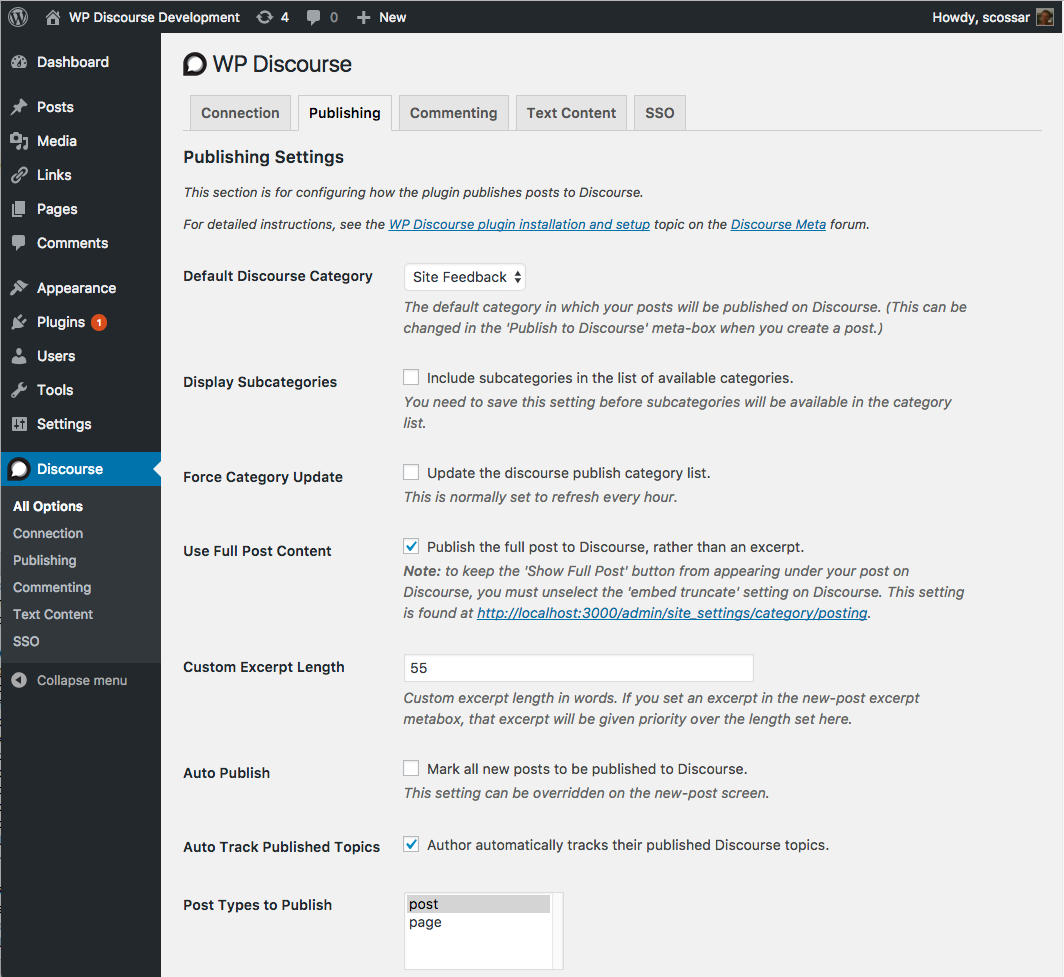The height and width of the screenshot is (977, 1064).
Task: Open the updates icon showing 4
Action: tap(265, 17)
